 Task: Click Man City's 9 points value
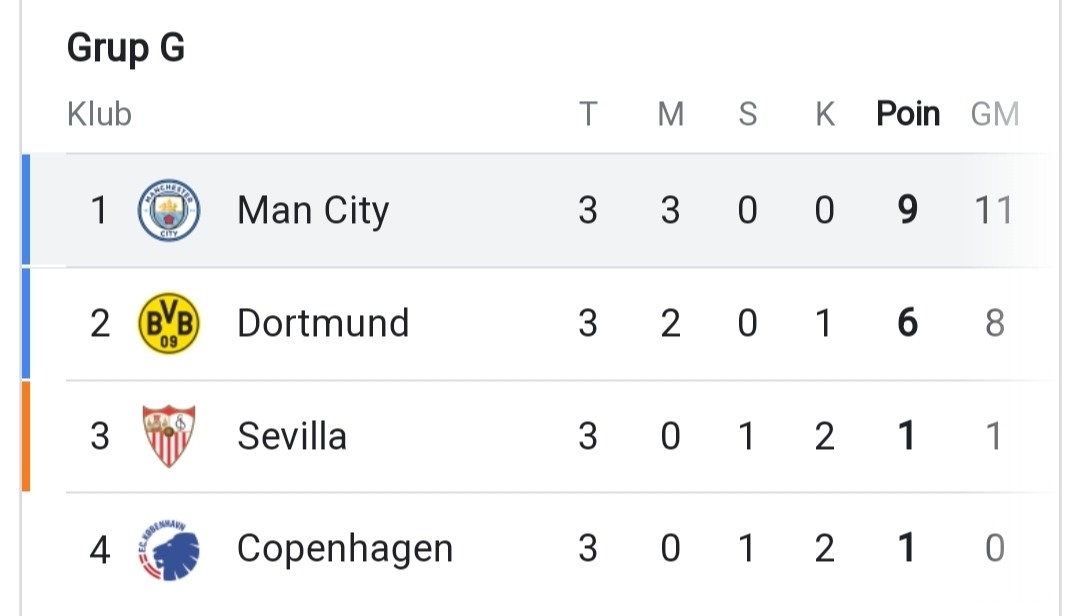[908, 210]
